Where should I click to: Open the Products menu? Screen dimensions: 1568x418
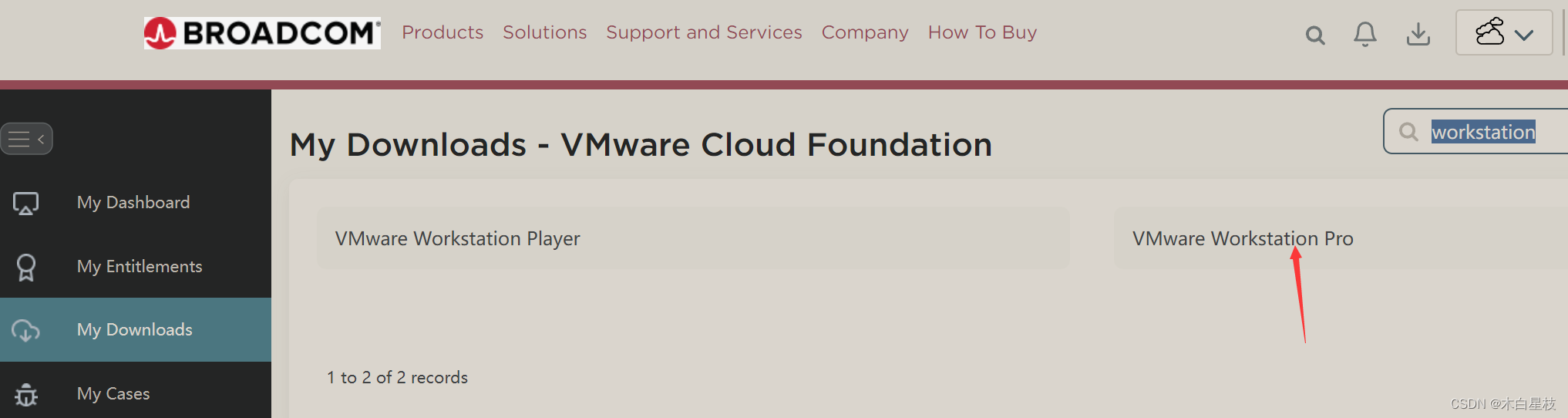[x=442, y=32]
